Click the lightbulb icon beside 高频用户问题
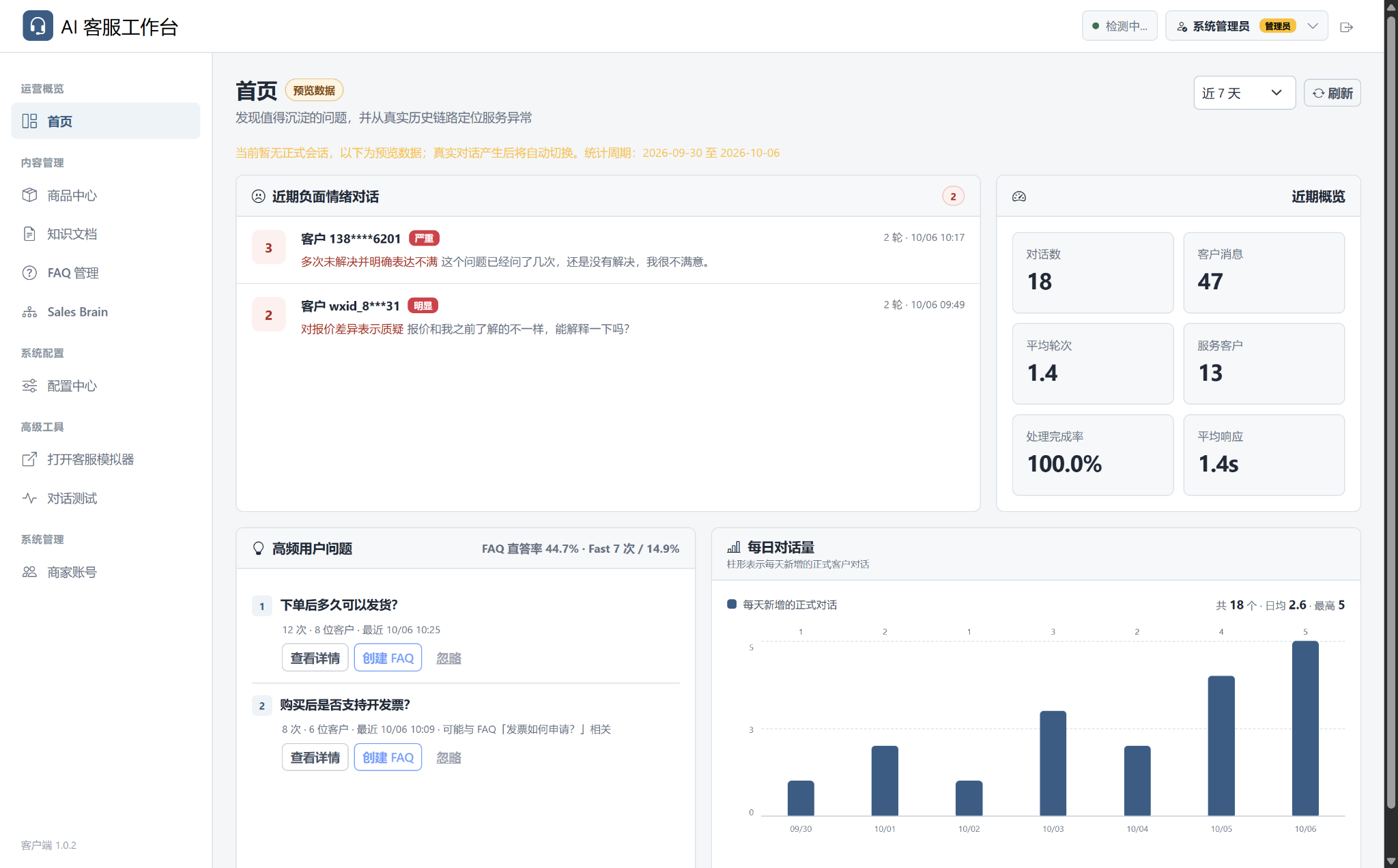 point(258,549)
